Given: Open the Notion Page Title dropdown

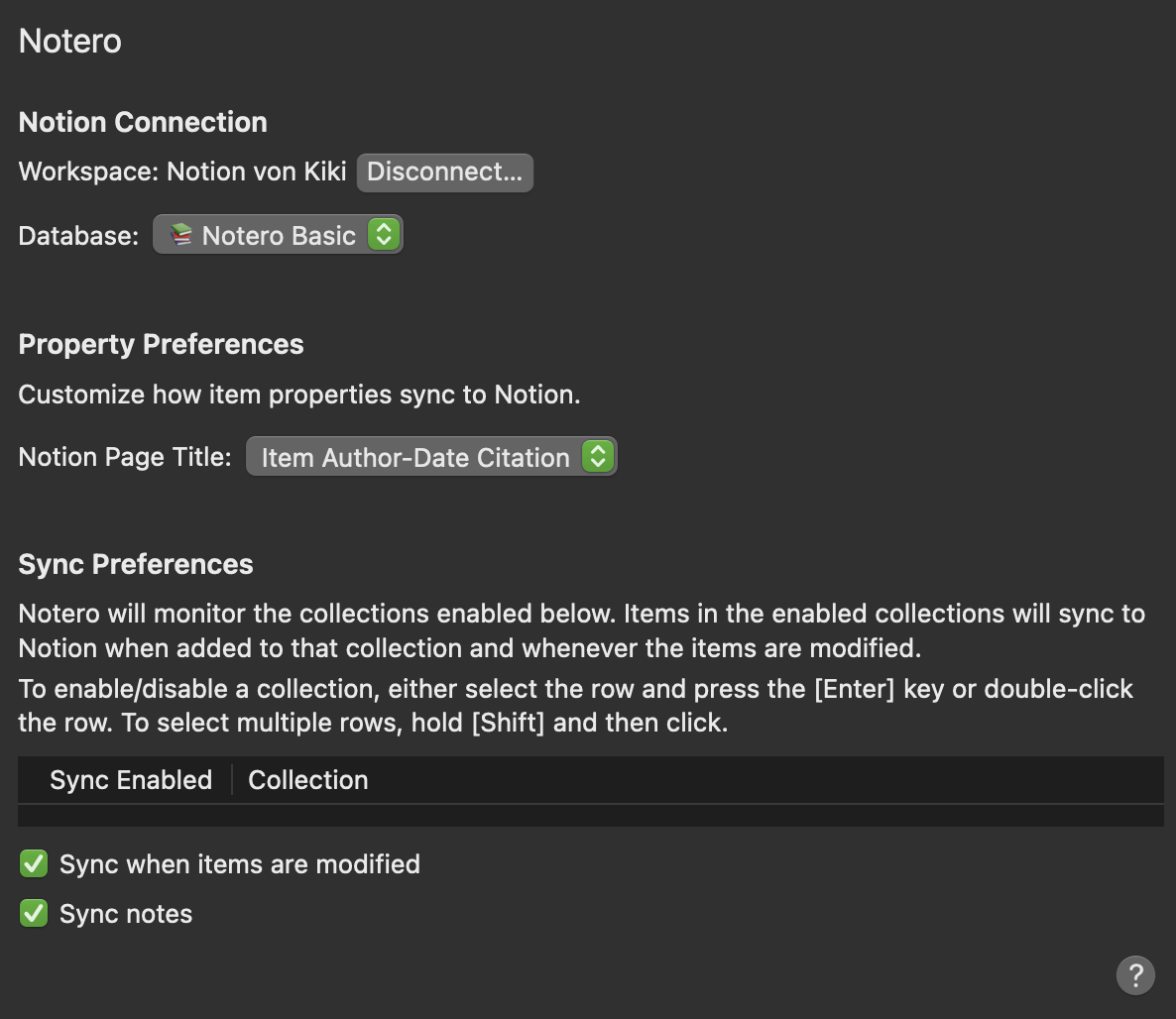Looking at the screenshot, I should pyautogui.click(x=431, y=457).
